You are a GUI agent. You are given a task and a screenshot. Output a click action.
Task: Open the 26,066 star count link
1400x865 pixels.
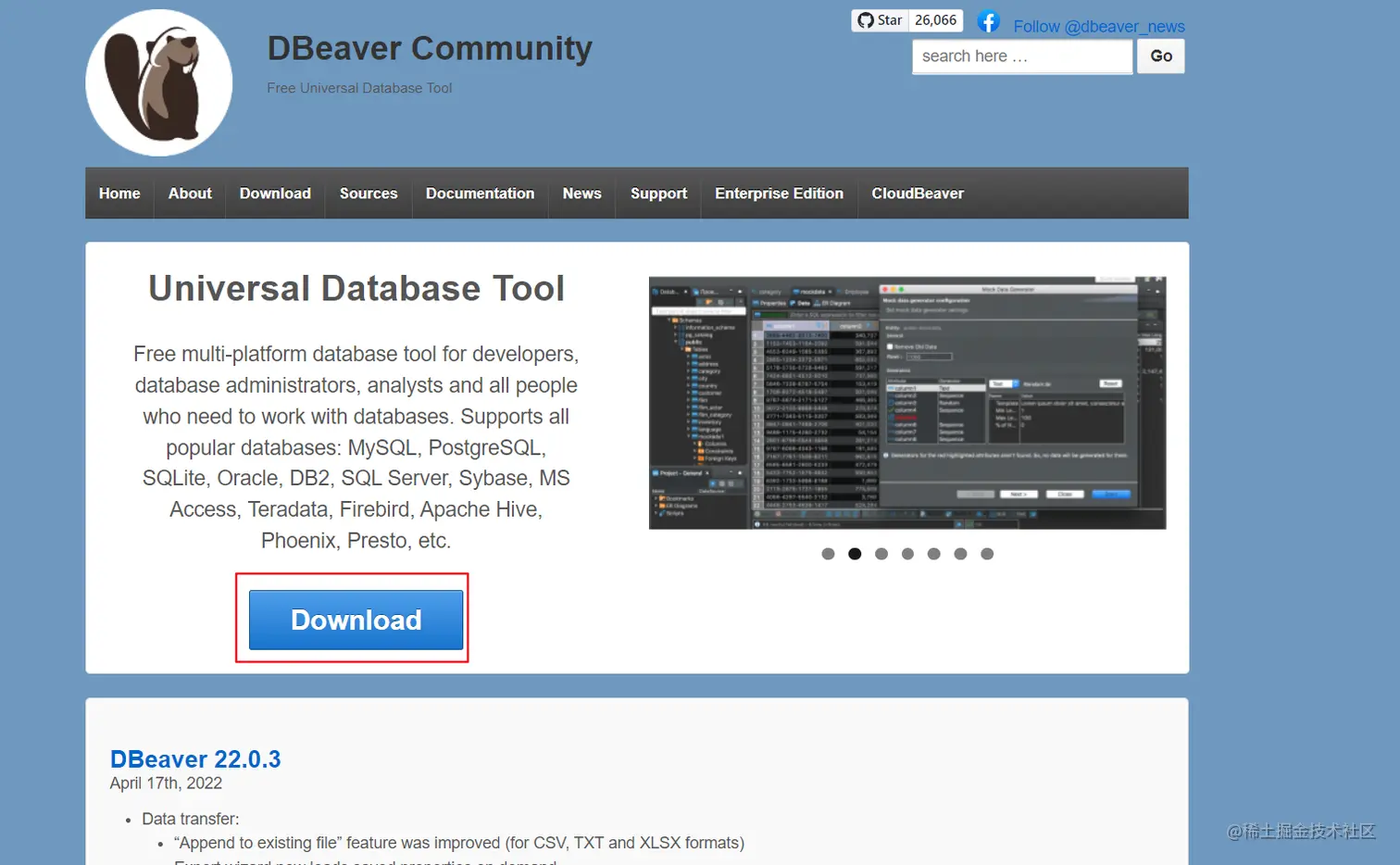936,20
